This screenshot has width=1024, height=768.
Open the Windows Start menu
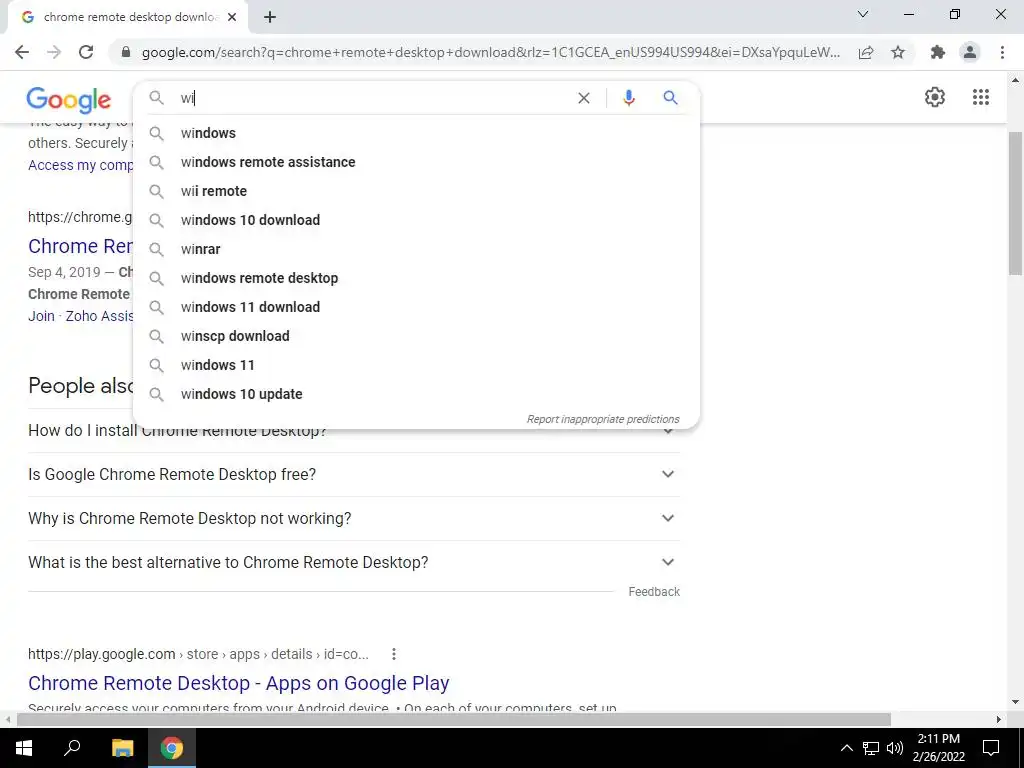coord(24,748)
